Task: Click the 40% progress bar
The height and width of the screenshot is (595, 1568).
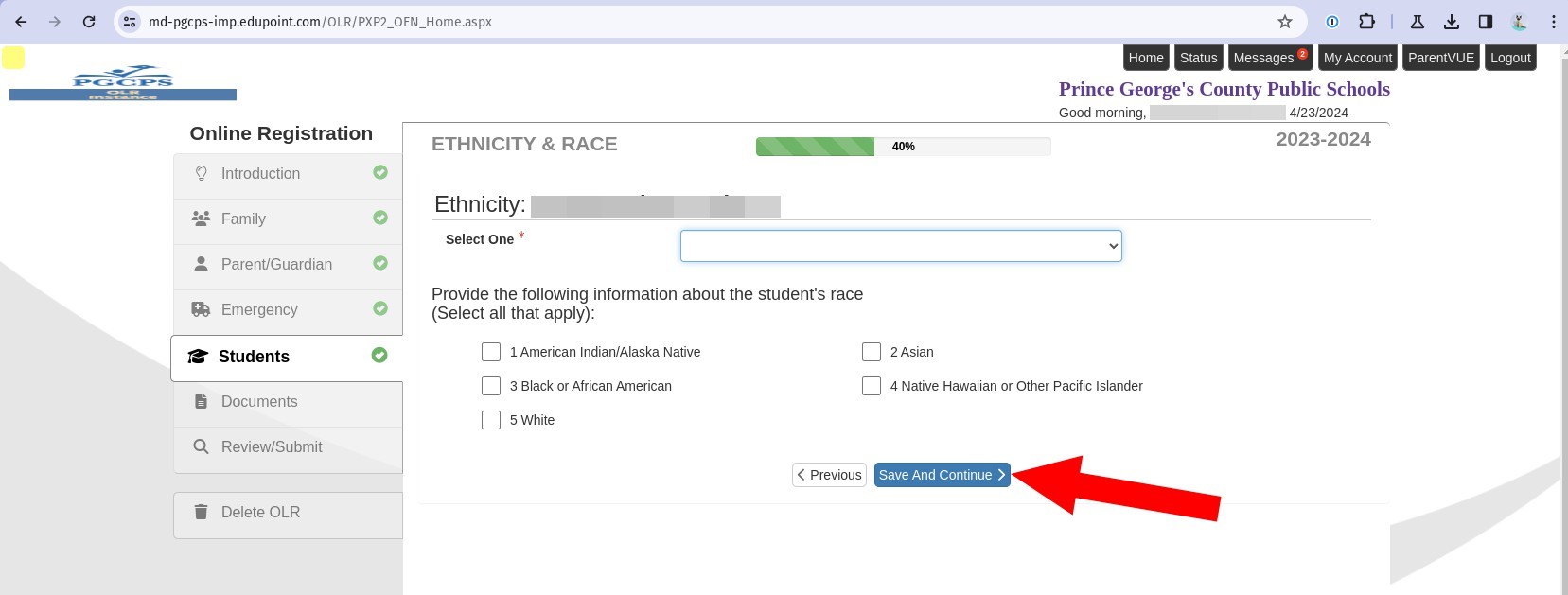Action: 902,147
